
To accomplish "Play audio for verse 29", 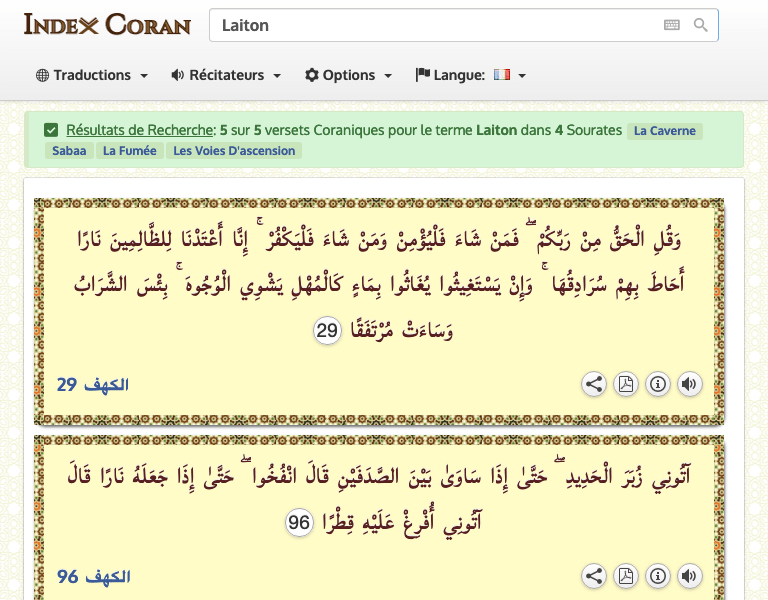I will tap(690, 384).
